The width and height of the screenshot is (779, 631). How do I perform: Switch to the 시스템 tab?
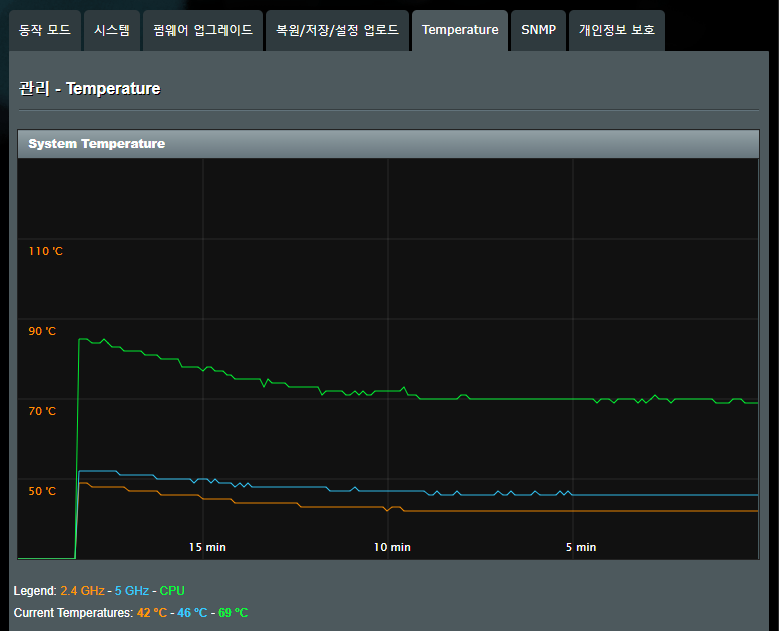(112, 30)
